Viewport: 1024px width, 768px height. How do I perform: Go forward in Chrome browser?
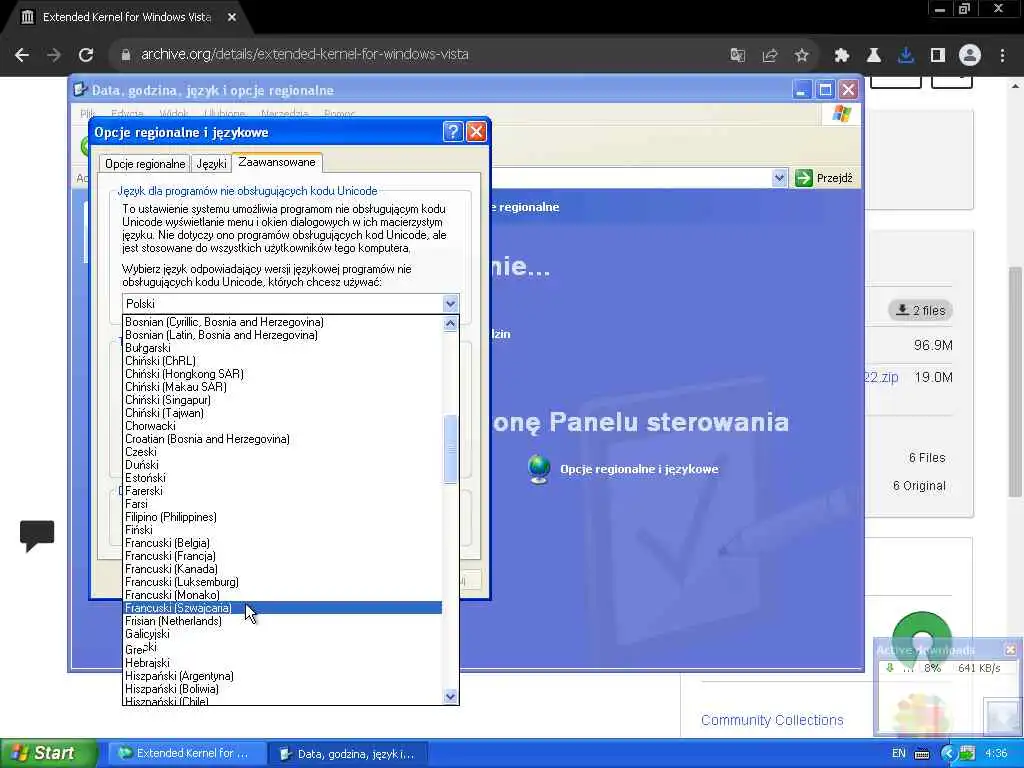tap(54, 55)
